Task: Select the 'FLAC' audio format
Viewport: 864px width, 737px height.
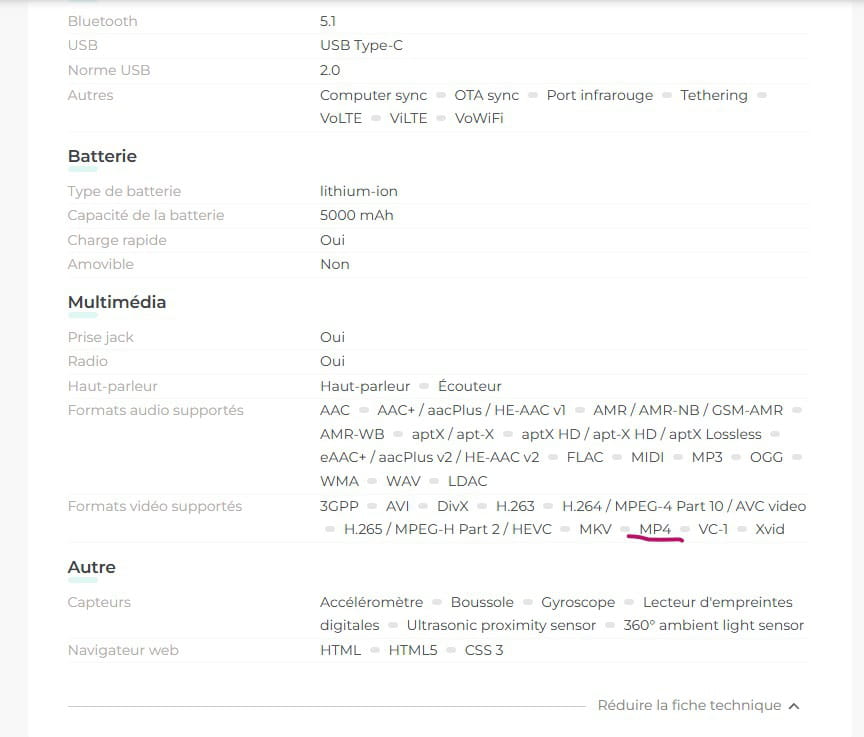Action: [x=585, y=457]
